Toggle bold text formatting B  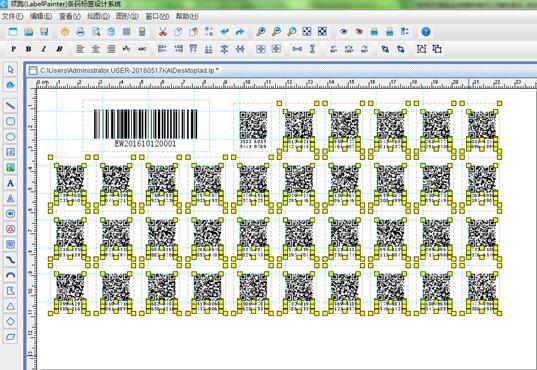pyautogui.click(x=29, y=49)
